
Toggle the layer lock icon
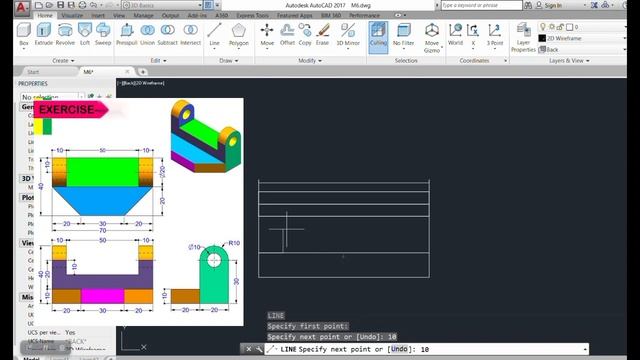pos(560,27)
